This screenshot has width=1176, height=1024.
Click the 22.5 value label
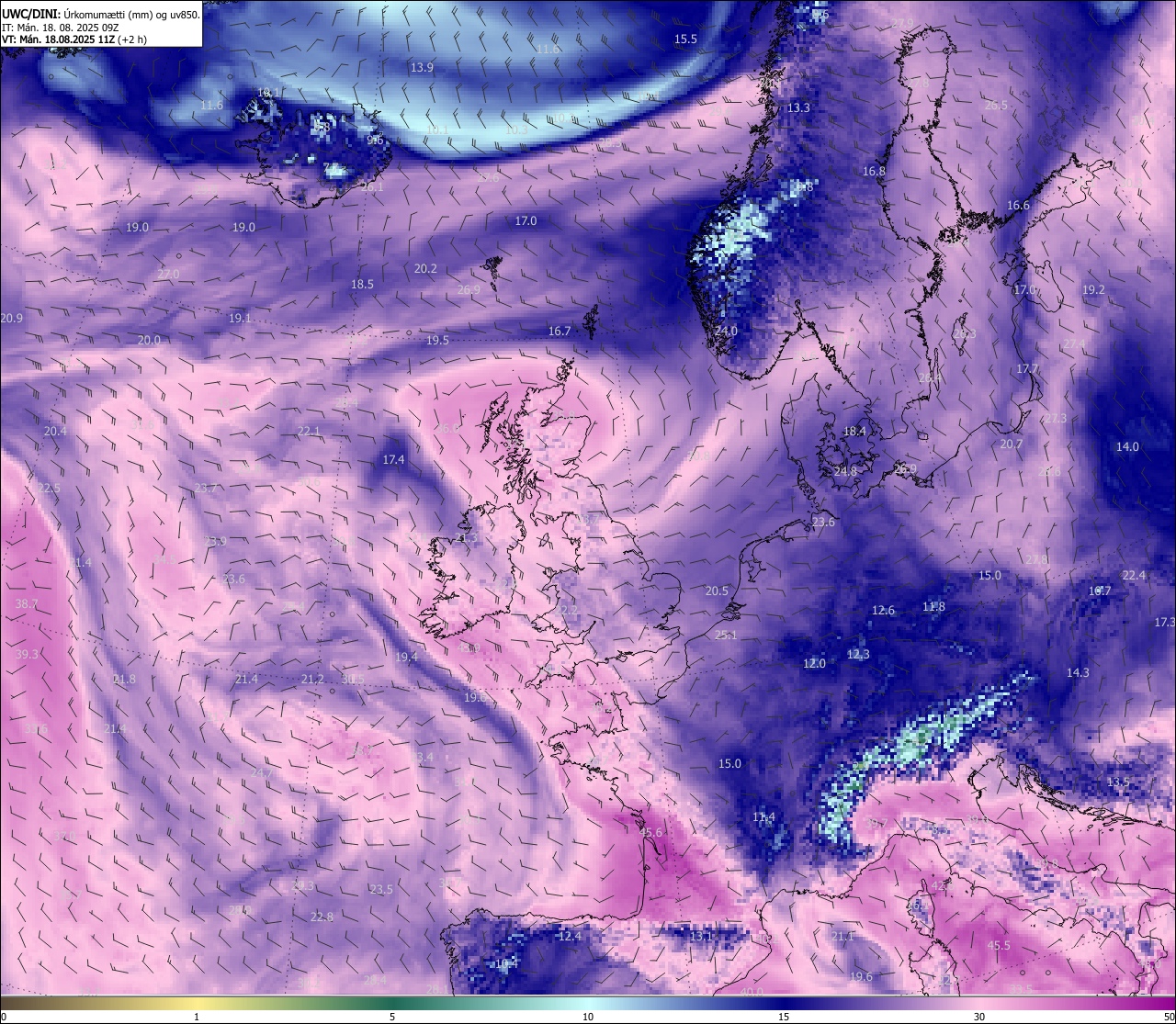(x=49, y=489)
